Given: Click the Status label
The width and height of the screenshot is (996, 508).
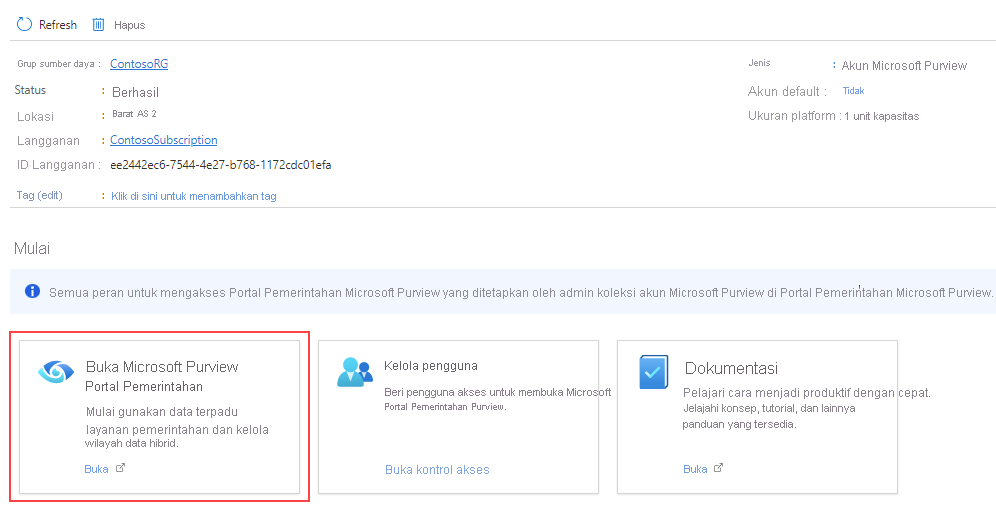Looking at the screenshot, I should [30, 90].
